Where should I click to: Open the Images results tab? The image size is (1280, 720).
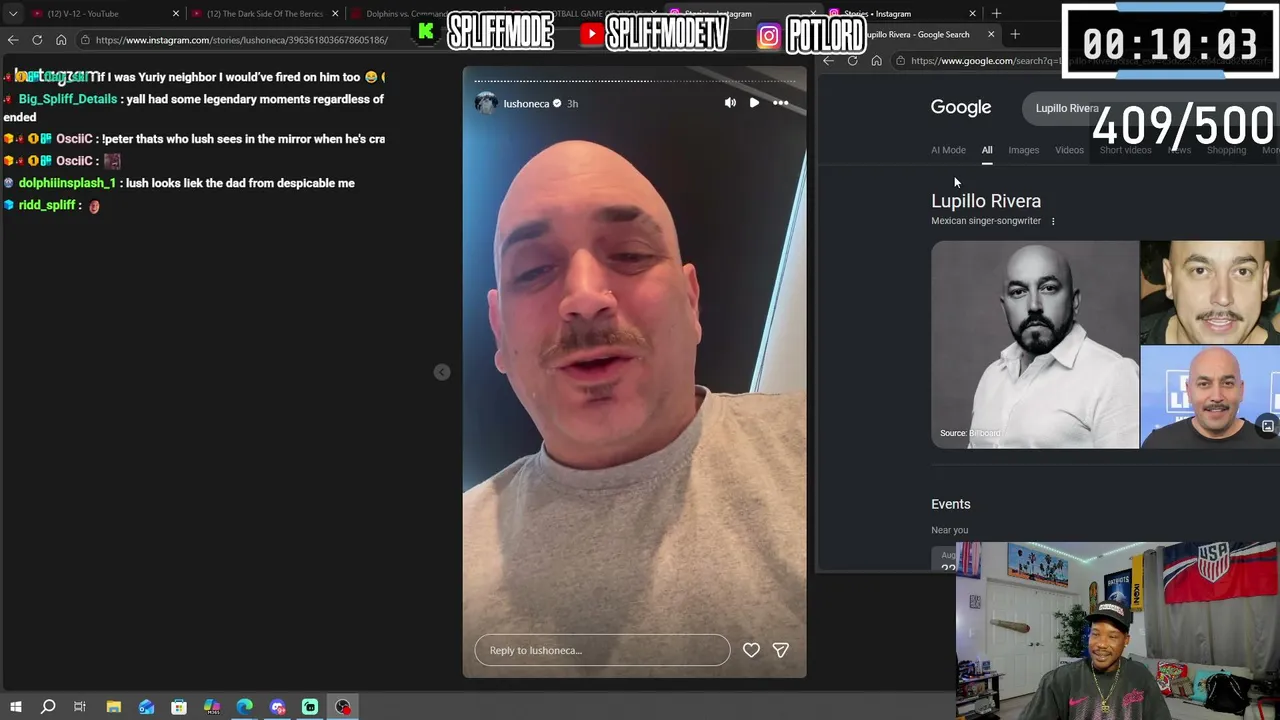click(x=1023, y=150)
